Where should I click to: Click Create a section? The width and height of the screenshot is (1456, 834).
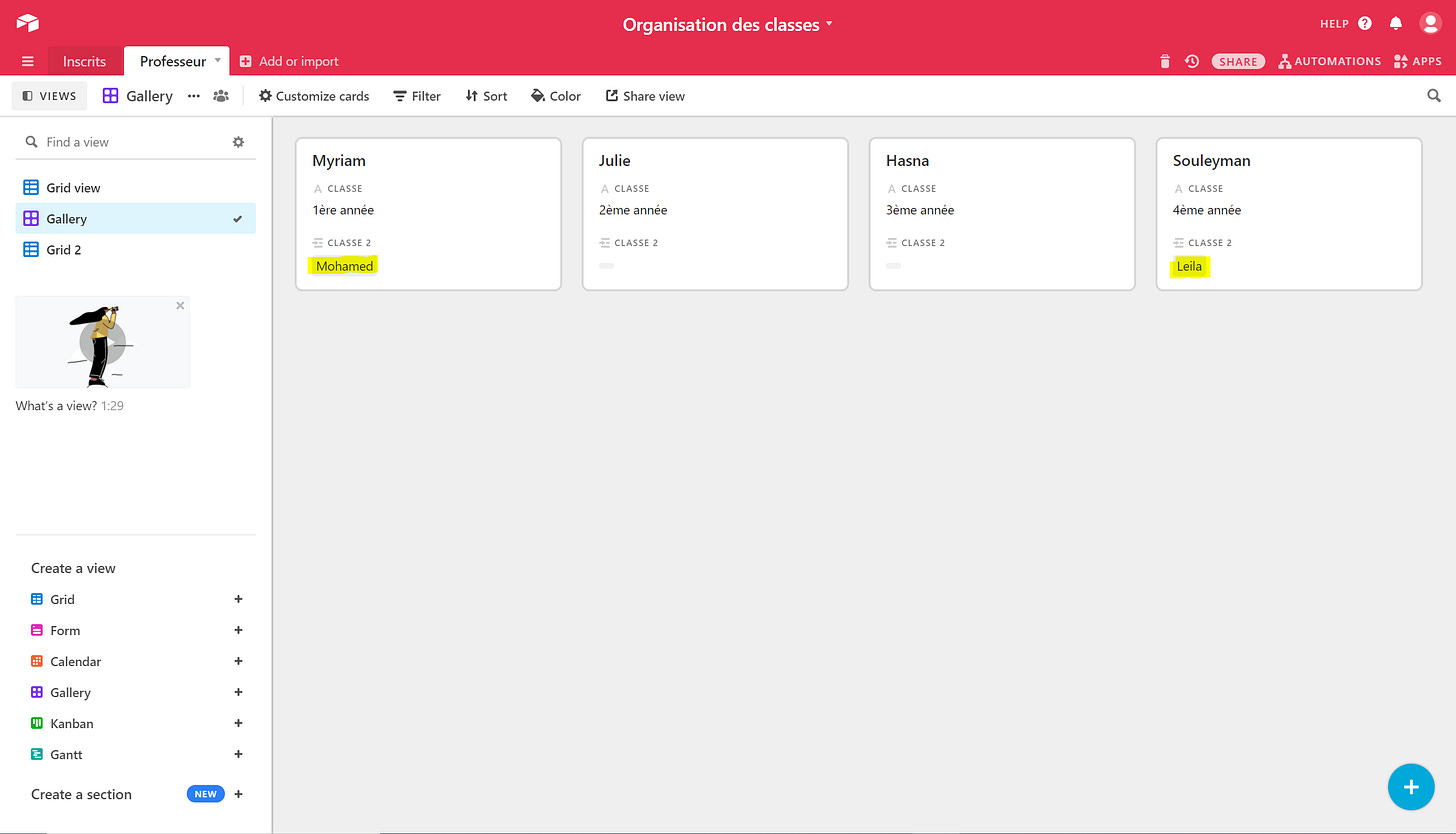(81, 794)
